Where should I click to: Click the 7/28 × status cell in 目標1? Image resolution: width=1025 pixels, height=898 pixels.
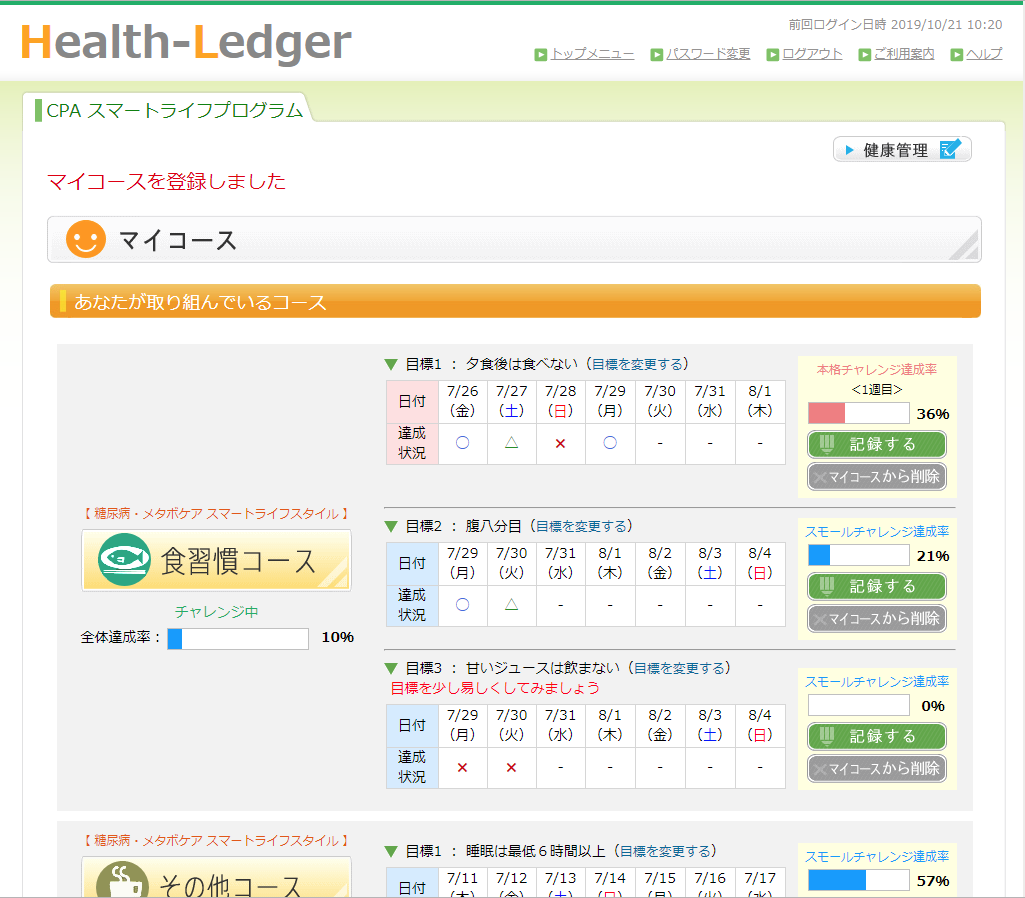pyautogui.click(x=561, y=444)
